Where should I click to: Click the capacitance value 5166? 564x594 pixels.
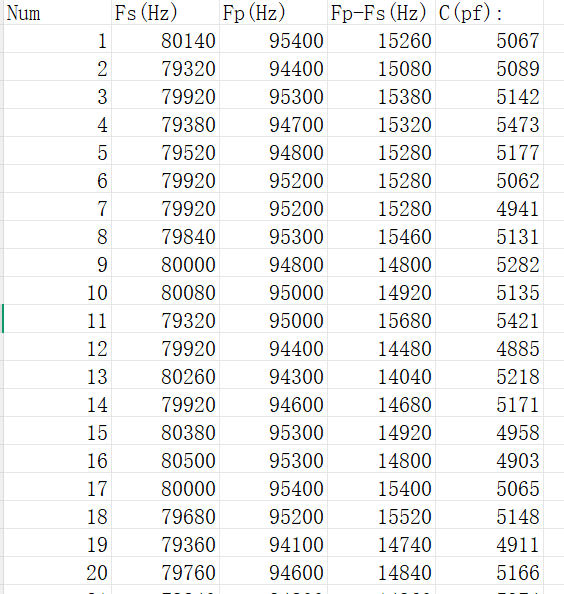tap(489, 571)
